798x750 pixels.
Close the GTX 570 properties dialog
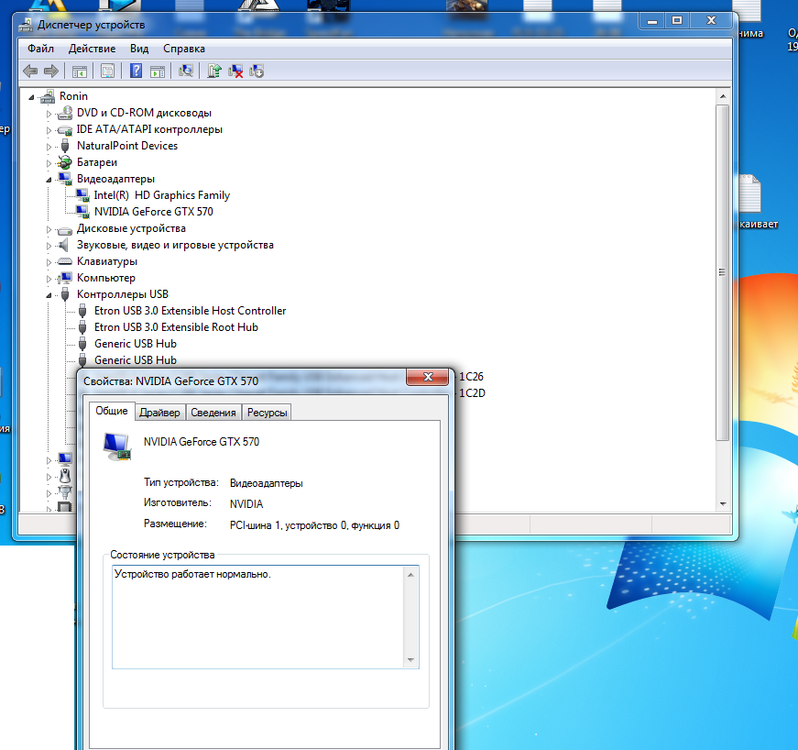[x=428, y=377]
